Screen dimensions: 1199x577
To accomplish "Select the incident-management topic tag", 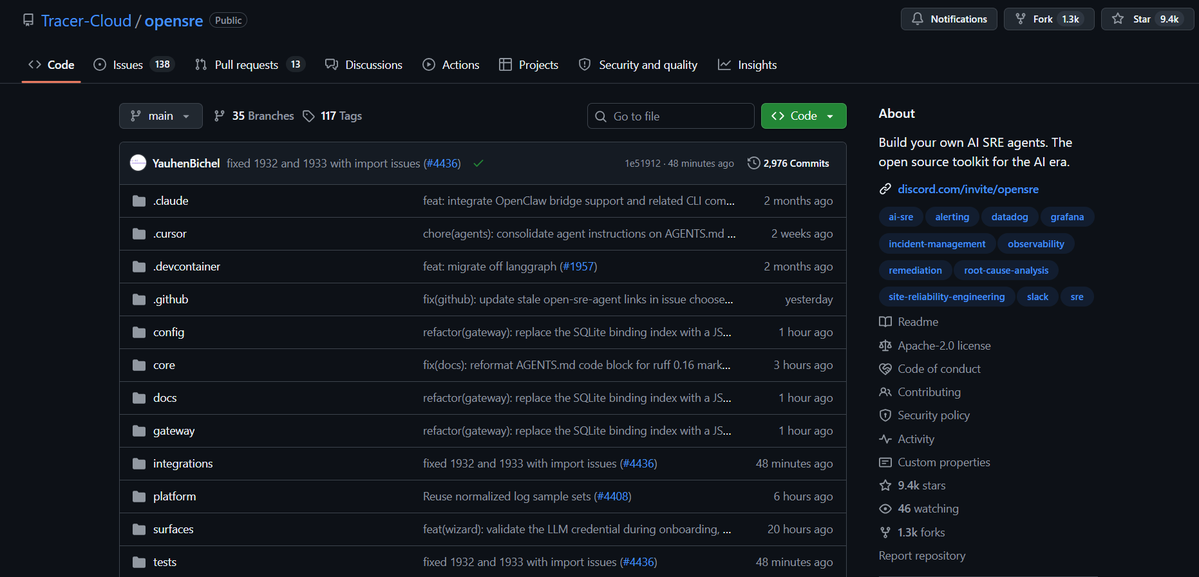I will click(x=937, y=244).
